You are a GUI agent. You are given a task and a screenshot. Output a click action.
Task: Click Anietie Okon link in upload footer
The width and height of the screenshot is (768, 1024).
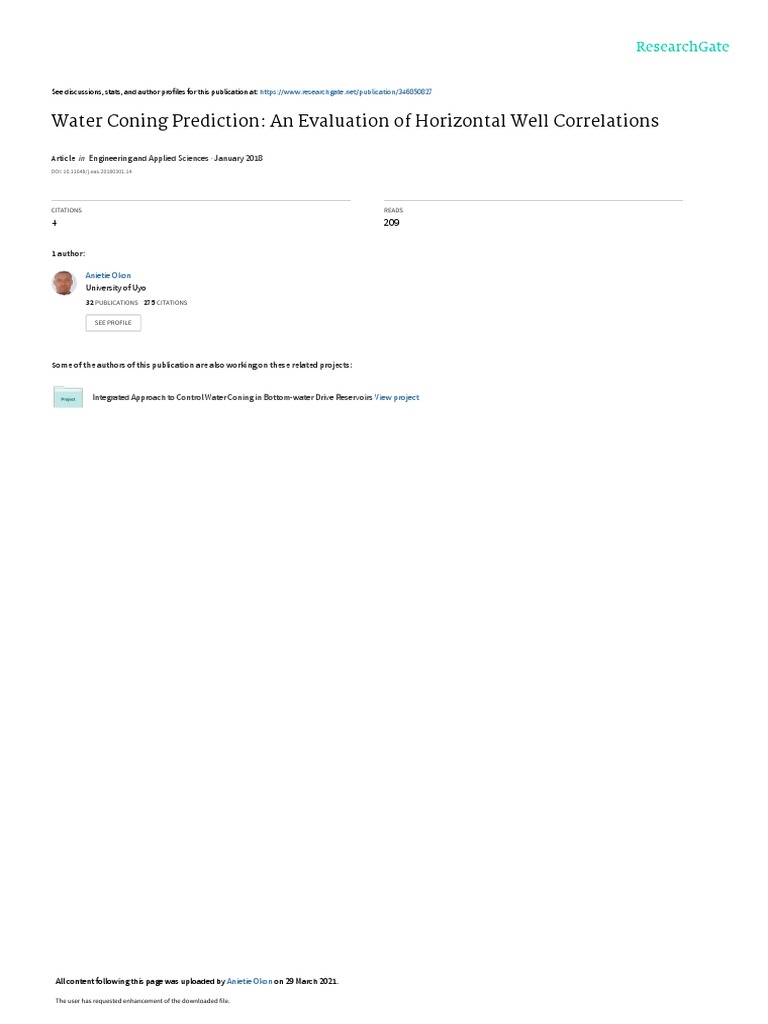coord(249,981)
